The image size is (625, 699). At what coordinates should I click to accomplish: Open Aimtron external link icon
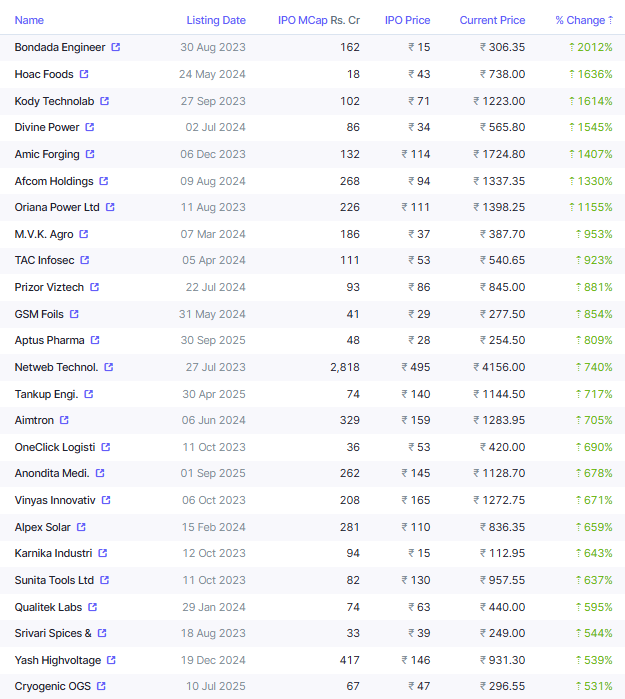(64, 420)
